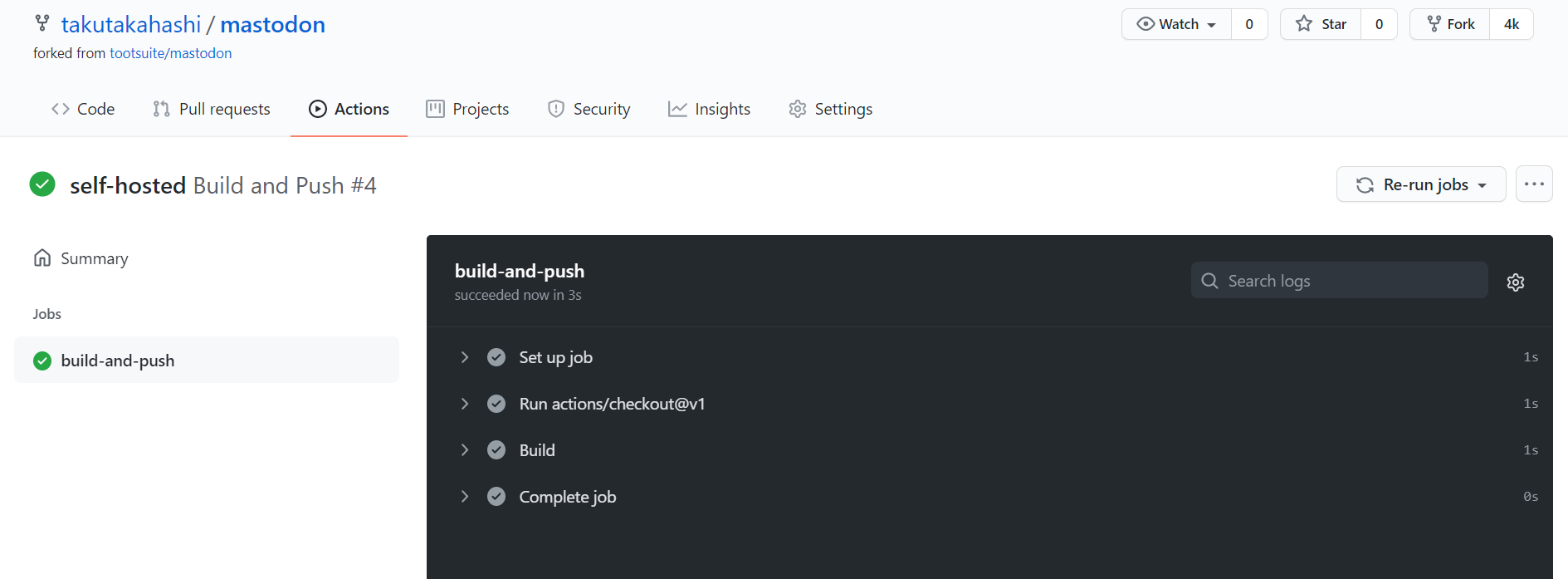The image size is (1568, 579).
Task: Fork the repository with Fork button
Action: (x=1450, y=24)
